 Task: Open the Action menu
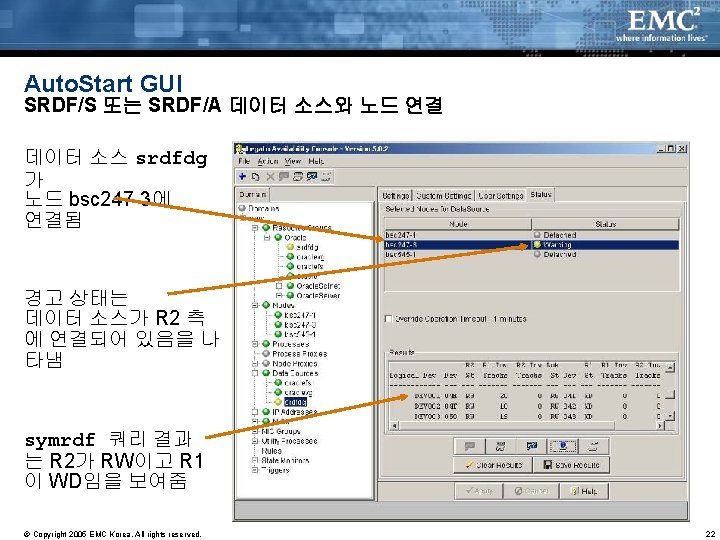tap(268, 161)
